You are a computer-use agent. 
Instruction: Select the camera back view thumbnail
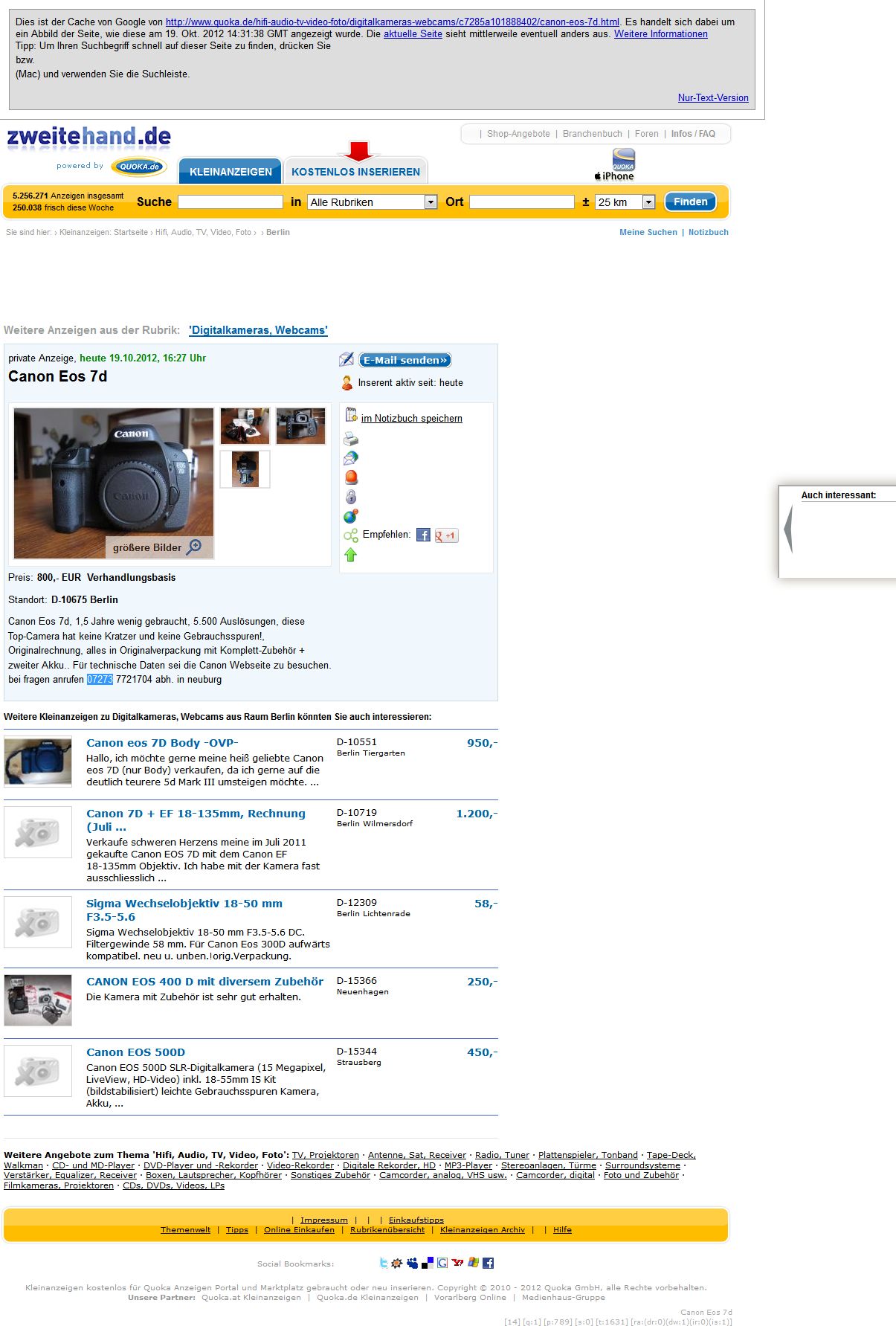click(300, 425)
